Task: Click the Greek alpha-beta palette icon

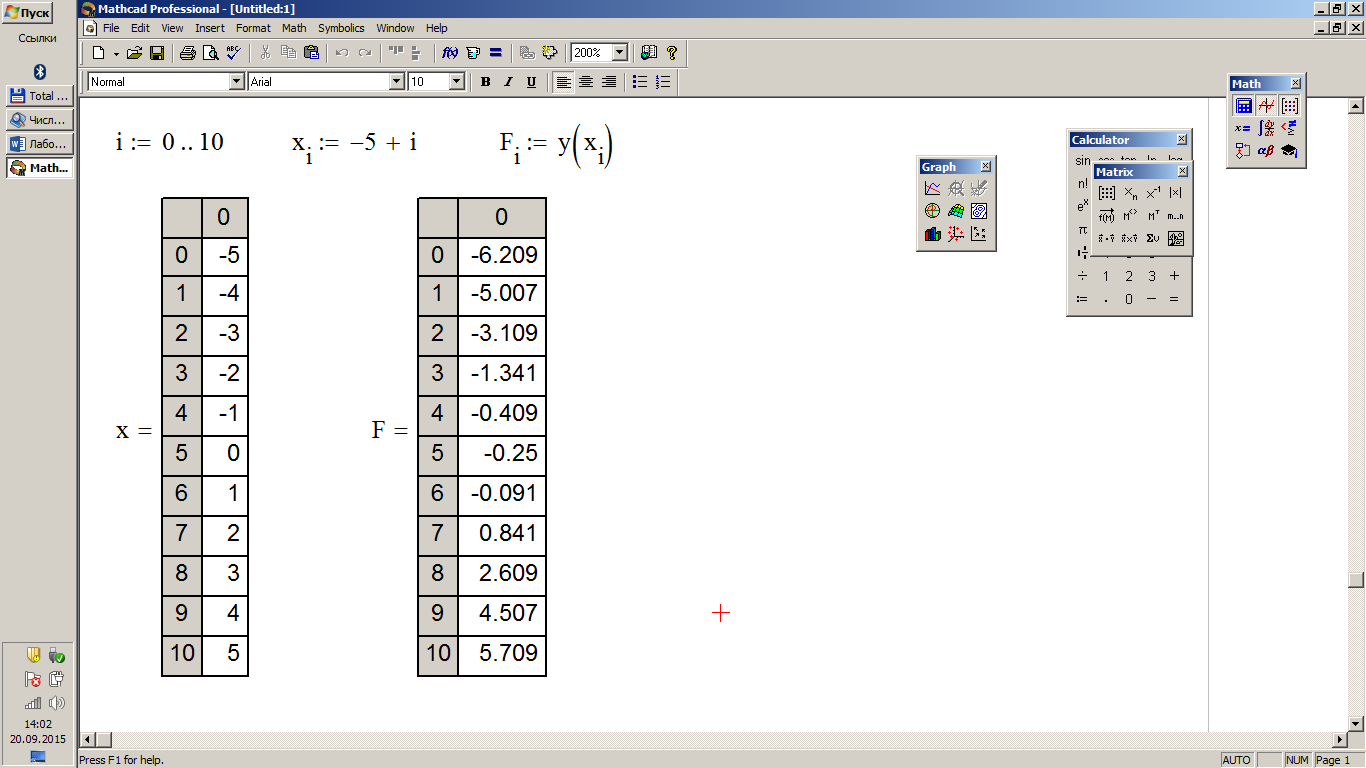Action: (x=1267, y=151)
